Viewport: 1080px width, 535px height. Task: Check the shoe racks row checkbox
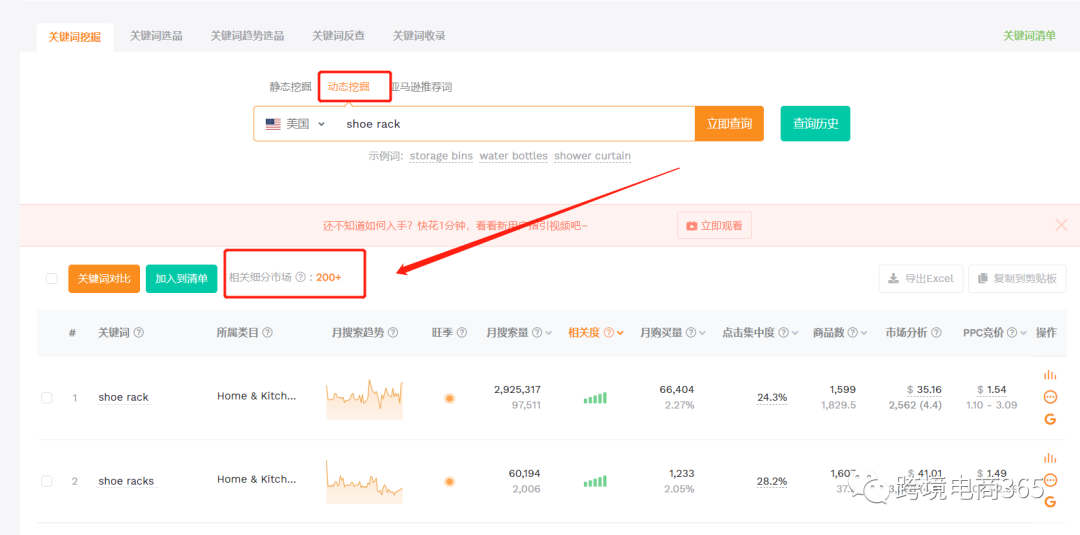(x=47, y=481)
